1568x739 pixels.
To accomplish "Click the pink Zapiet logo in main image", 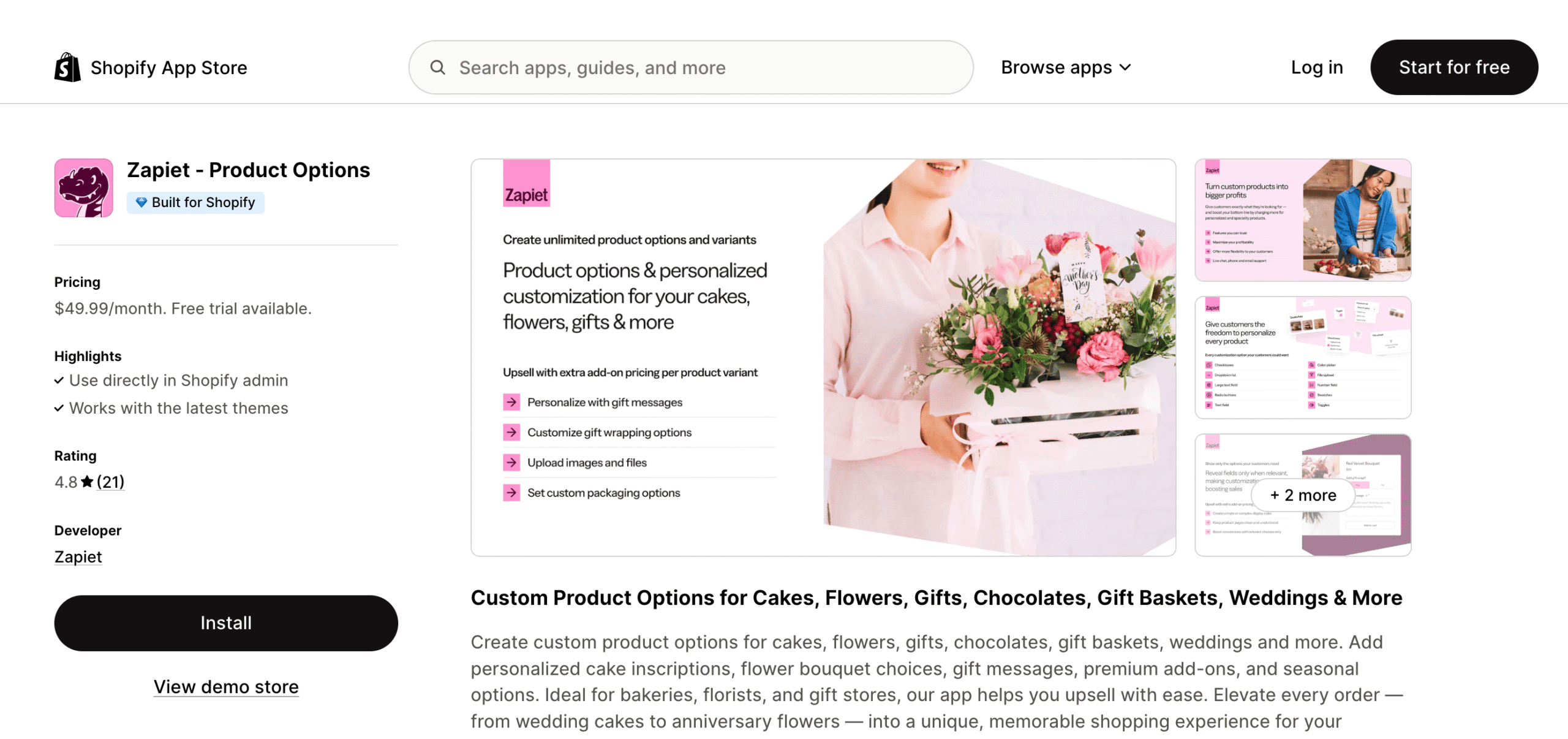I will [x=526, y=183].
